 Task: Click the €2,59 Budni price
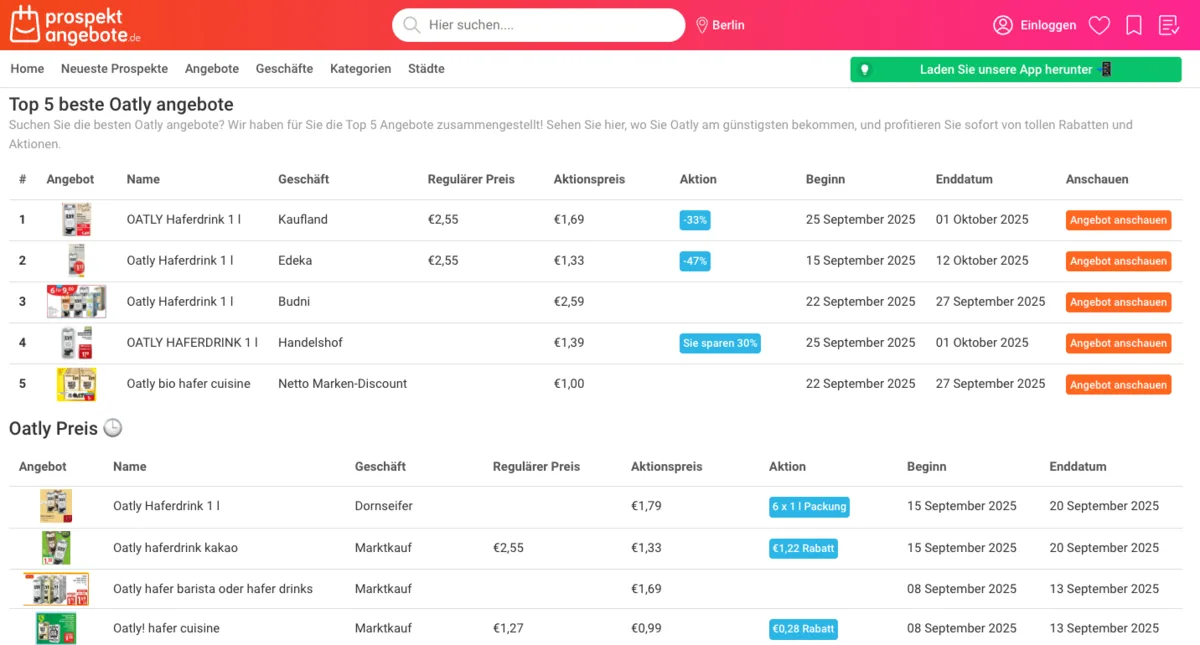[569, 301]
